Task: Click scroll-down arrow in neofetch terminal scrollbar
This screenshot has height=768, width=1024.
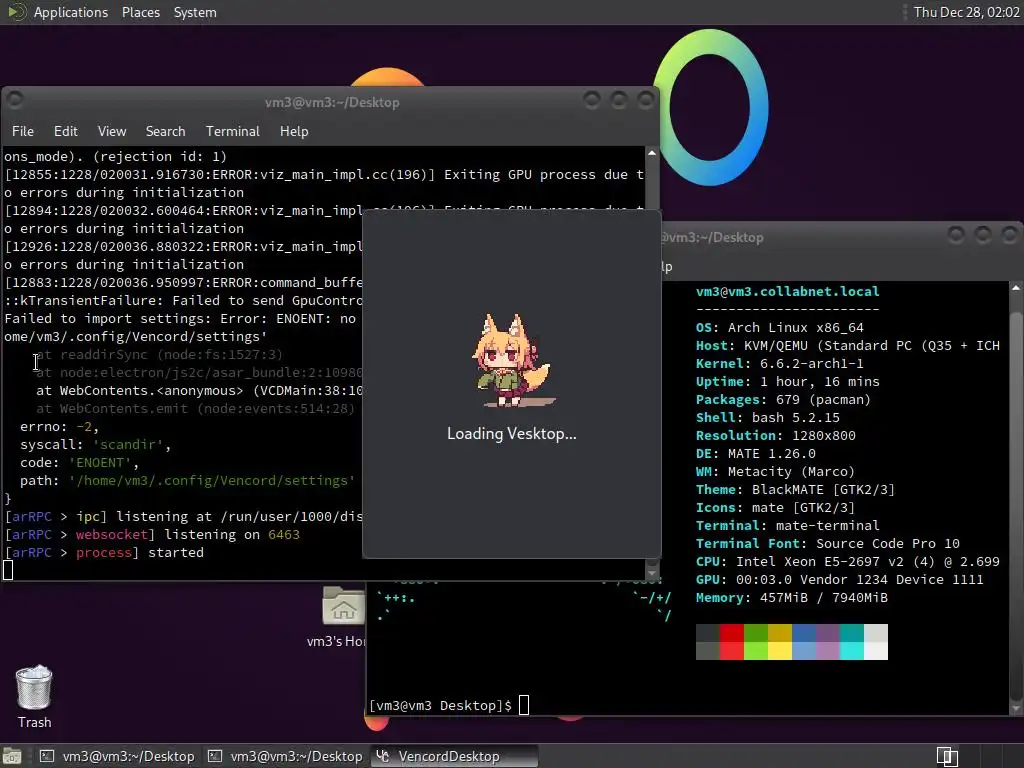Action: point(1016,709)
